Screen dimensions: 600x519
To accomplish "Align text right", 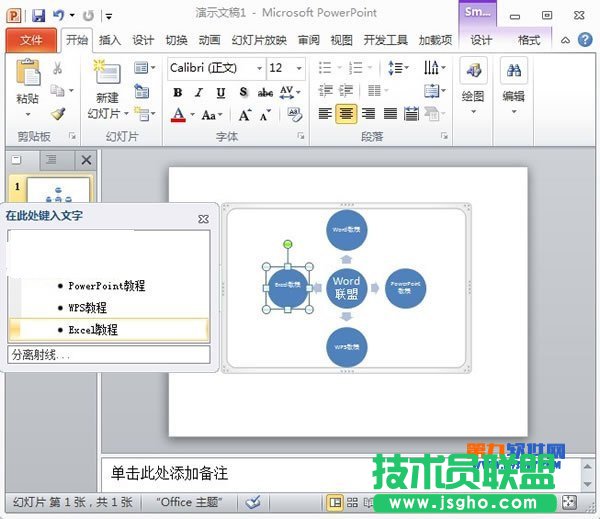I will coord(368,114).
